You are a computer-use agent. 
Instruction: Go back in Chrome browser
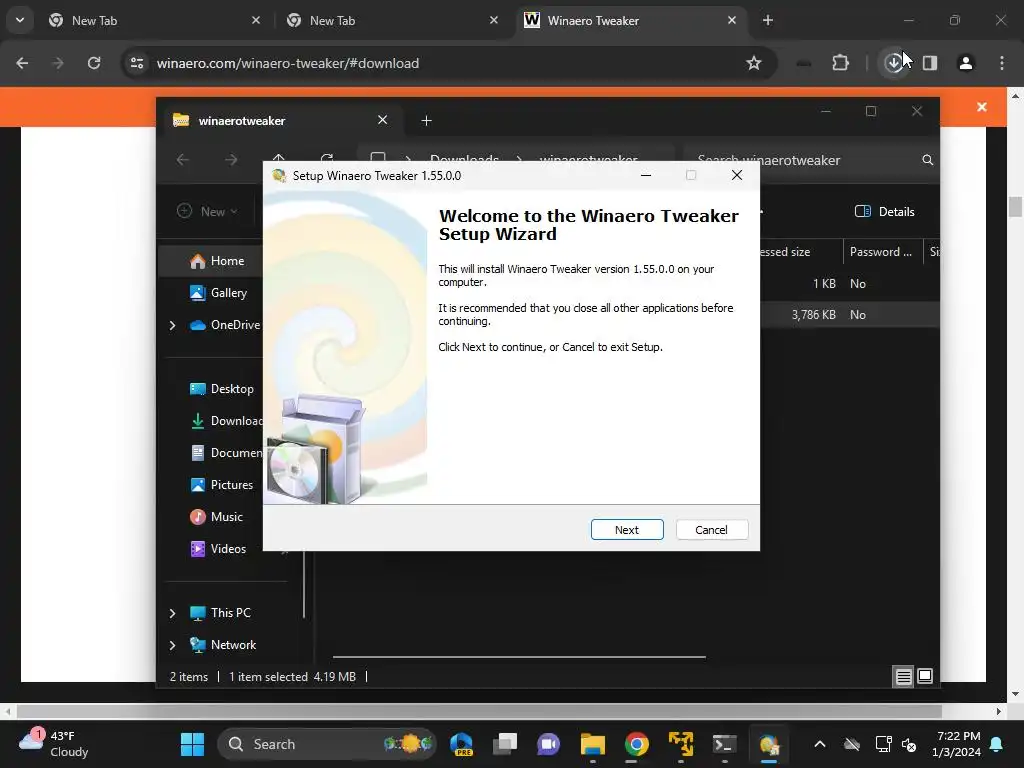point(22,63)
